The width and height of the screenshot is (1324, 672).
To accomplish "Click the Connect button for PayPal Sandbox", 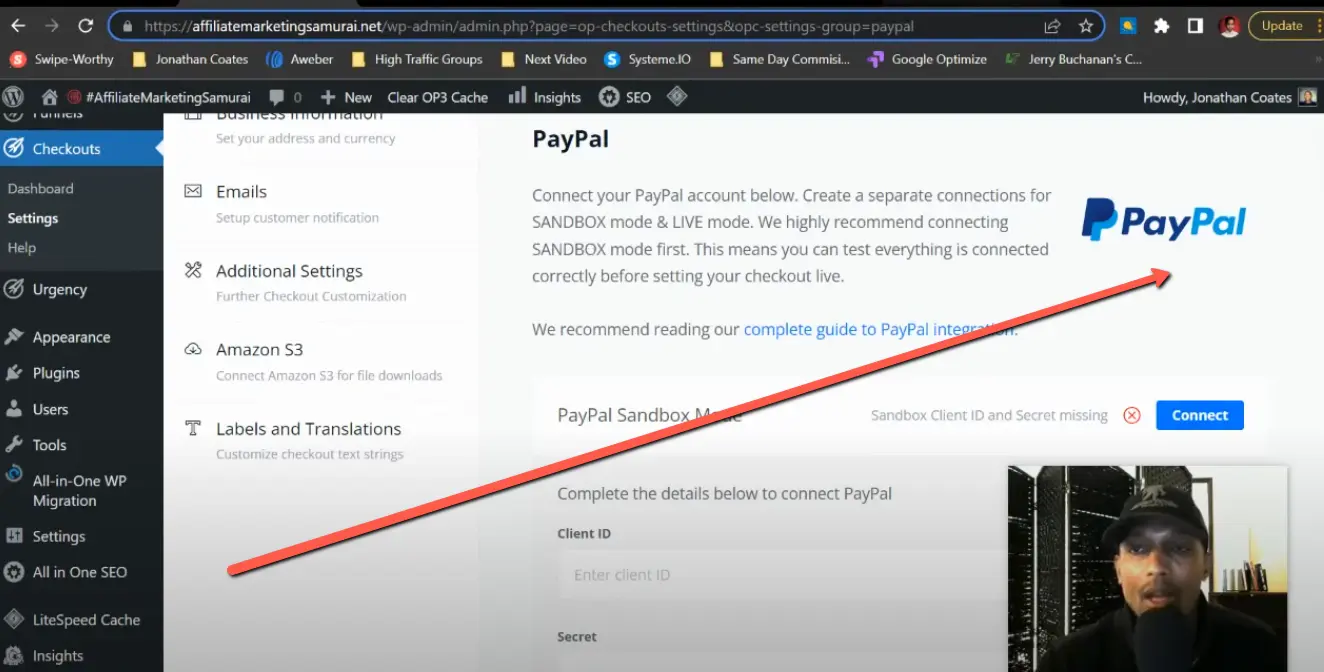I will (x=1199, y=415).
